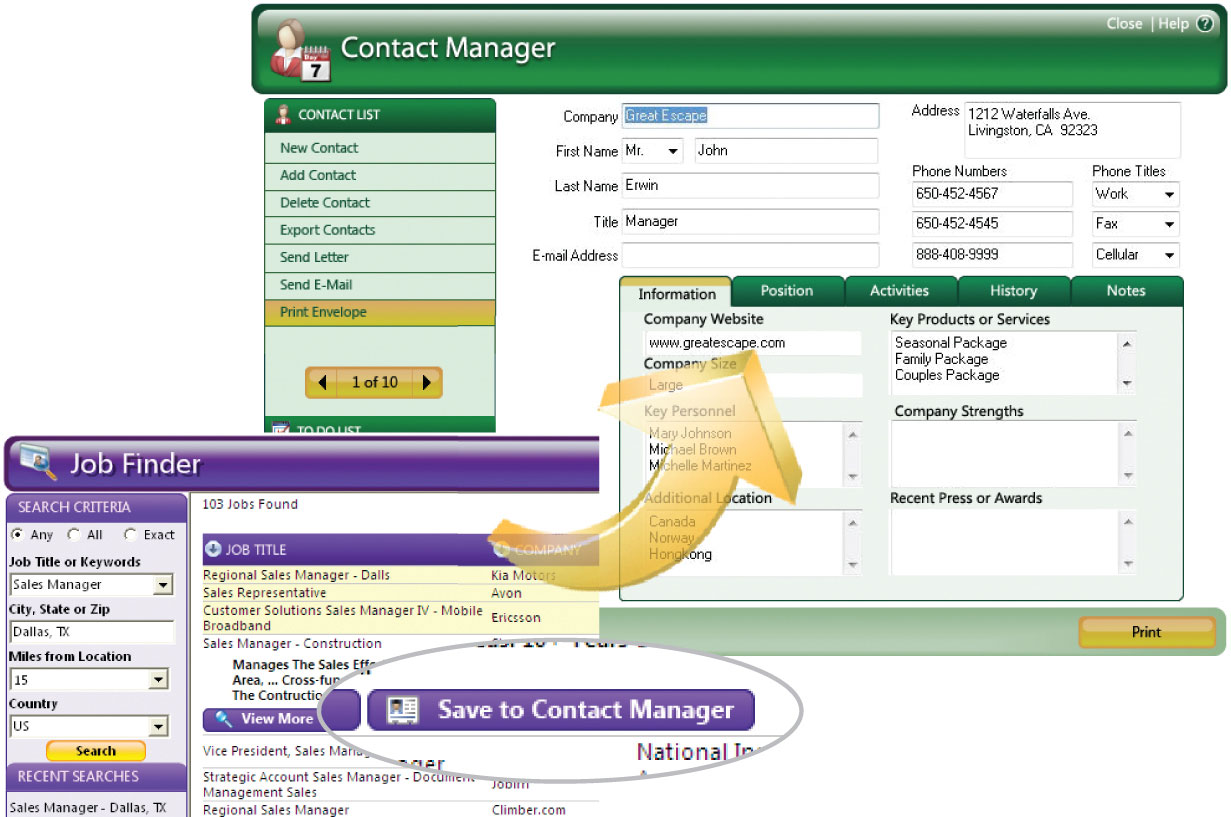This screenshot has height=817, width=1231.
Task: Select the Exact search radio button
Action: pyautogui.click(x=131, y=535)
